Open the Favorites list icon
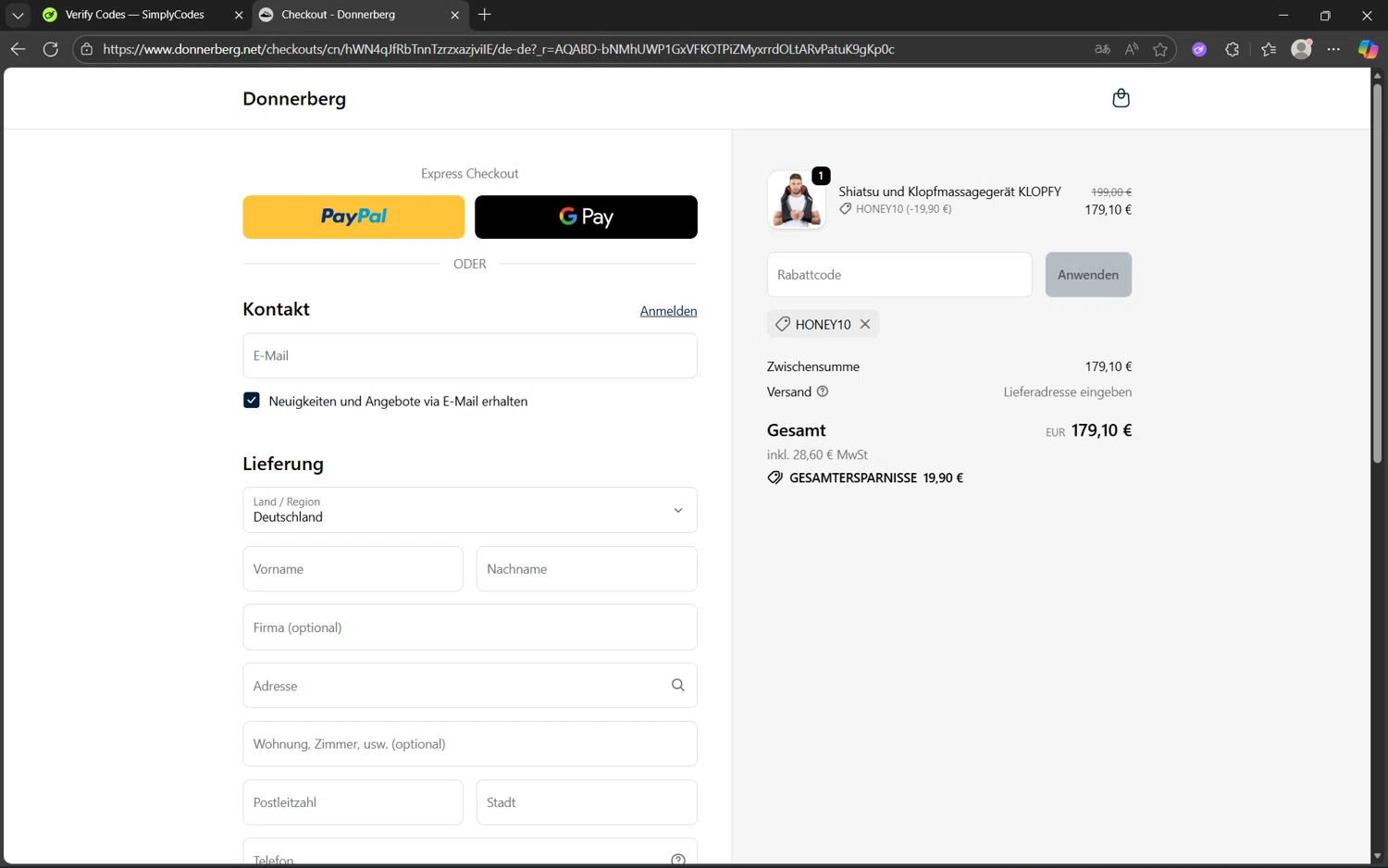Screen dimensions: 1388x868 [x=1269, y=49]
